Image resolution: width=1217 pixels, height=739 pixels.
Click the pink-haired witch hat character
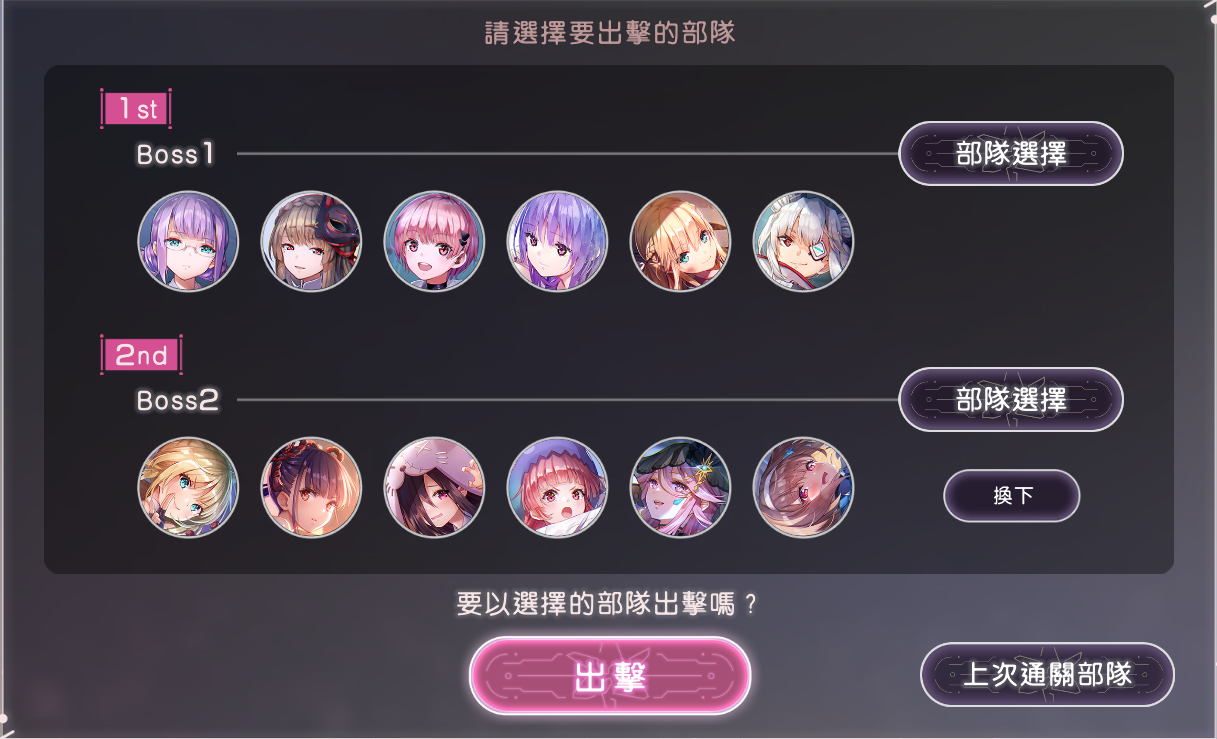point(680,487)
